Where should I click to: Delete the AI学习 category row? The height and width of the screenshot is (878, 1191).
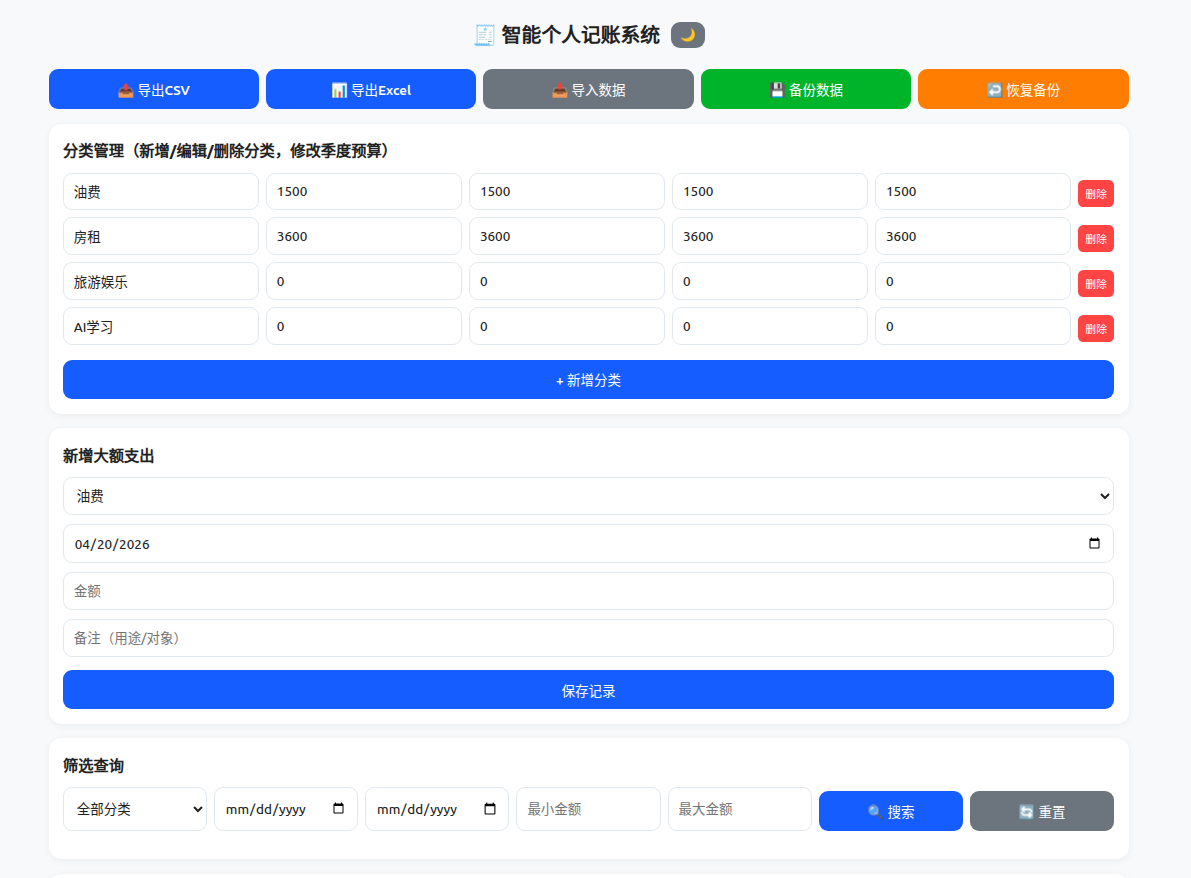pos(1095,329)
